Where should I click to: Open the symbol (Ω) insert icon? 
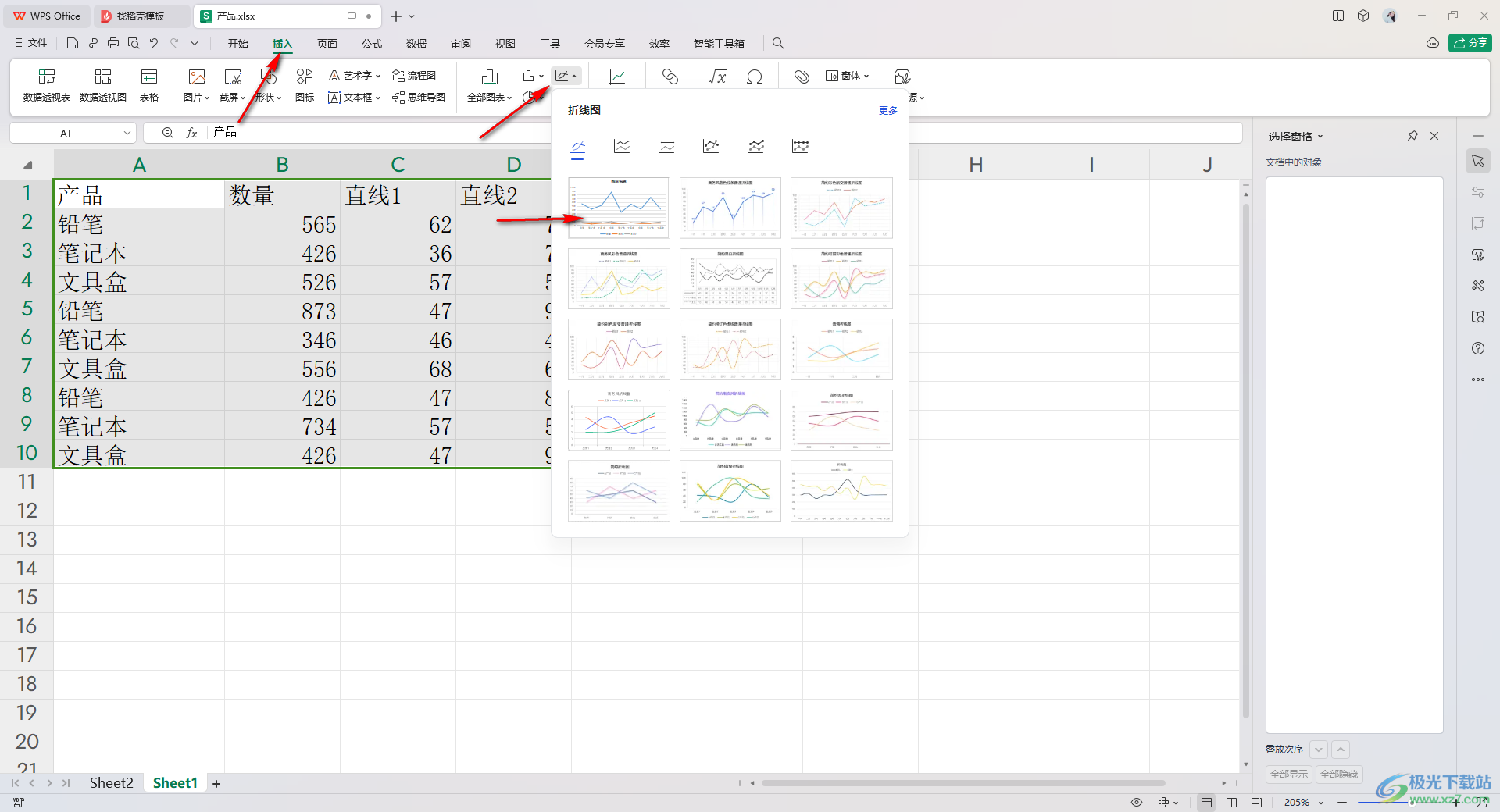pyautogui.click(x=755, y=76)
